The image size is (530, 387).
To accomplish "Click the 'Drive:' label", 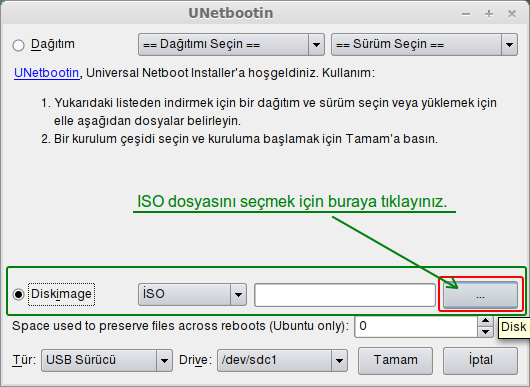I will (x=195, y=360).
